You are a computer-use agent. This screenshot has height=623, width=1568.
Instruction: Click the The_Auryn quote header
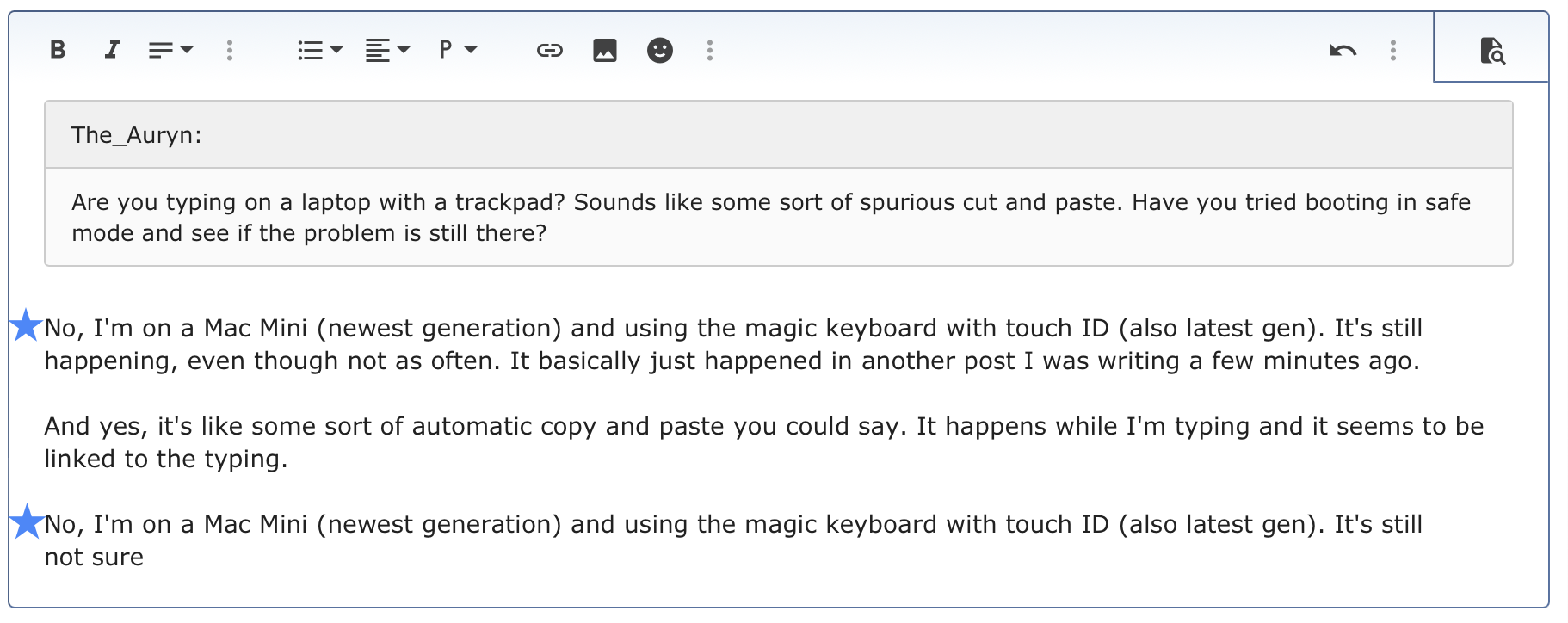tap(136, 135)
